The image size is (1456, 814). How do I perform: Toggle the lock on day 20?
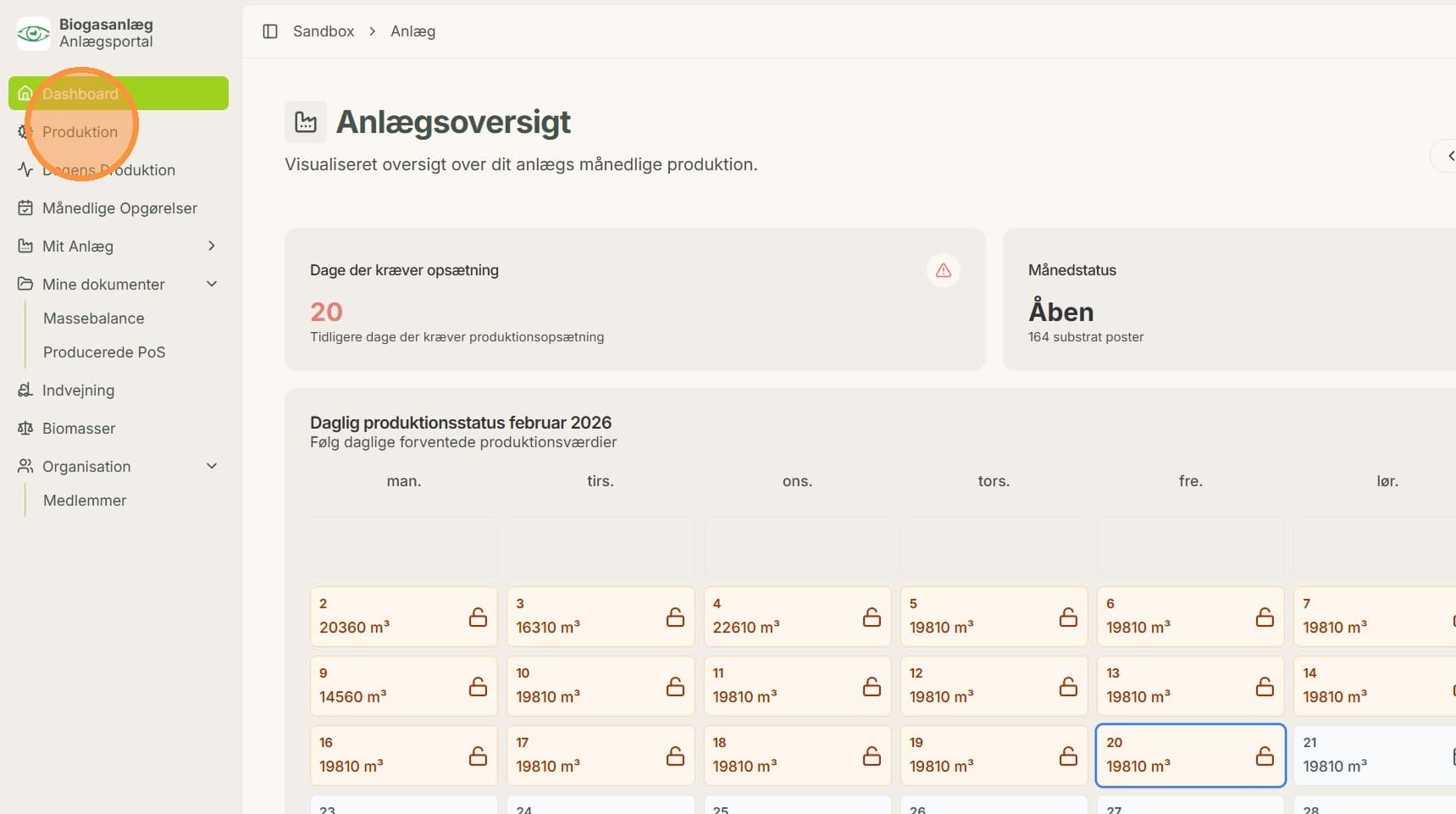click(1265, 756)
